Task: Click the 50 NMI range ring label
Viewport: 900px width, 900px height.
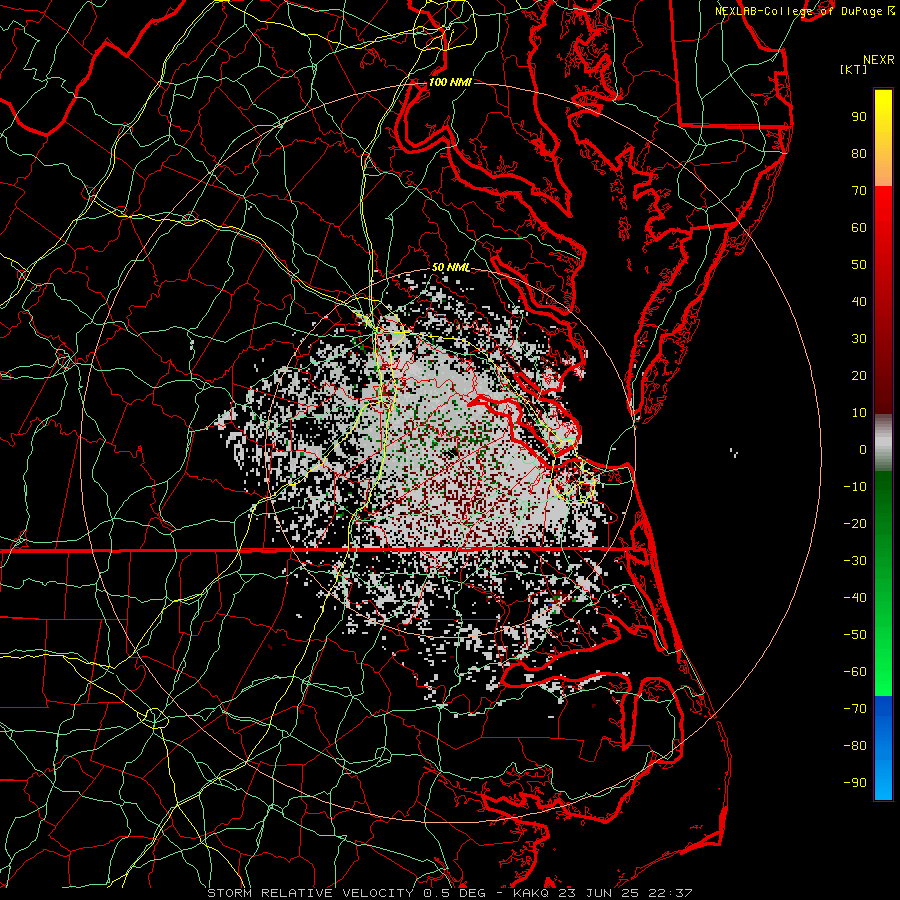Action: click(451, 267)
